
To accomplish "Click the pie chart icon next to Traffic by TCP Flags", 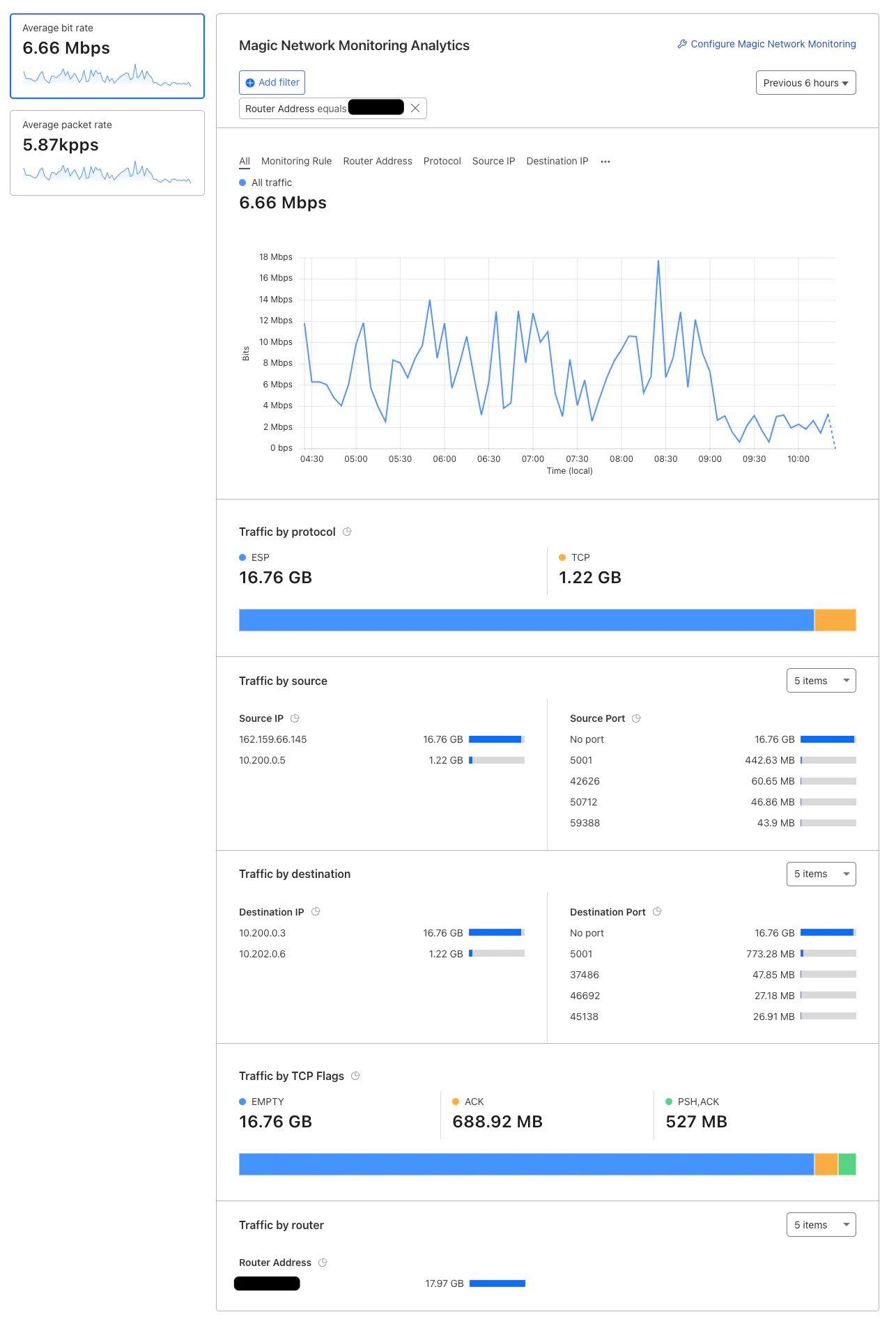I will click(x=355, y=1076).
